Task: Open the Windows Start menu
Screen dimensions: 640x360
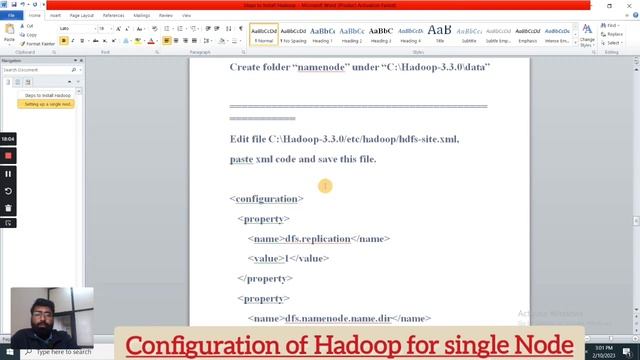Action: tap(10, 352)
